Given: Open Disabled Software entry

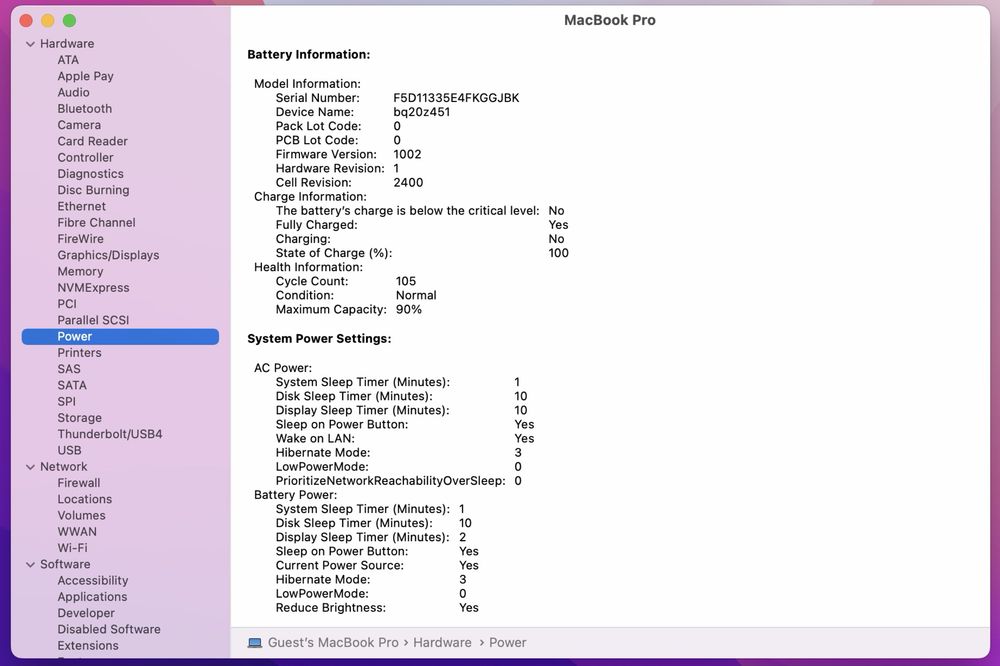Looking at the screenshot, I should [109, 629].
